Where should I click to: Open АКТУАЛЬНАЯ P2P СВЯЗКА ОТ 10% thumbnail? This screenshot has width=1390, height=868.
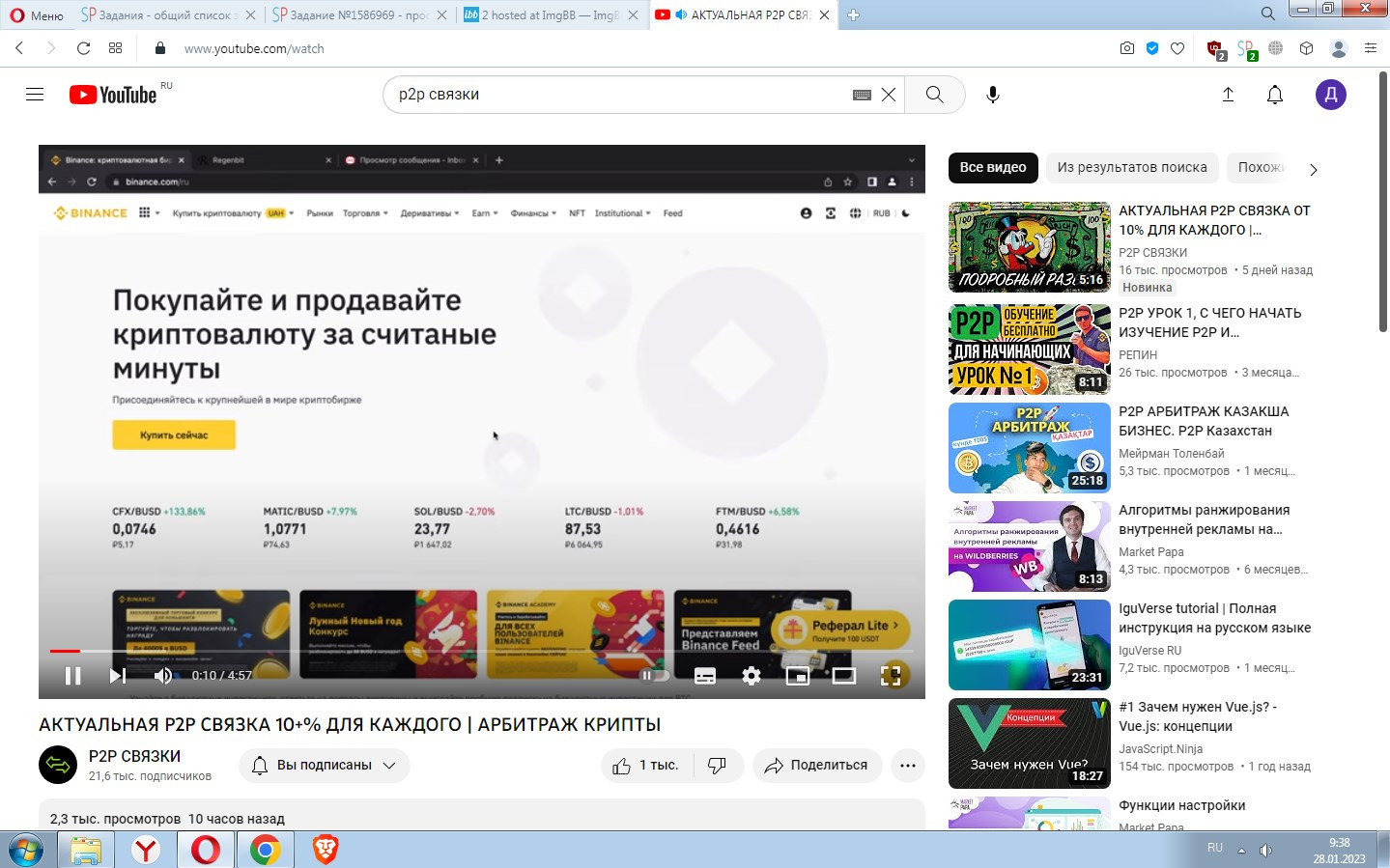1030,247
